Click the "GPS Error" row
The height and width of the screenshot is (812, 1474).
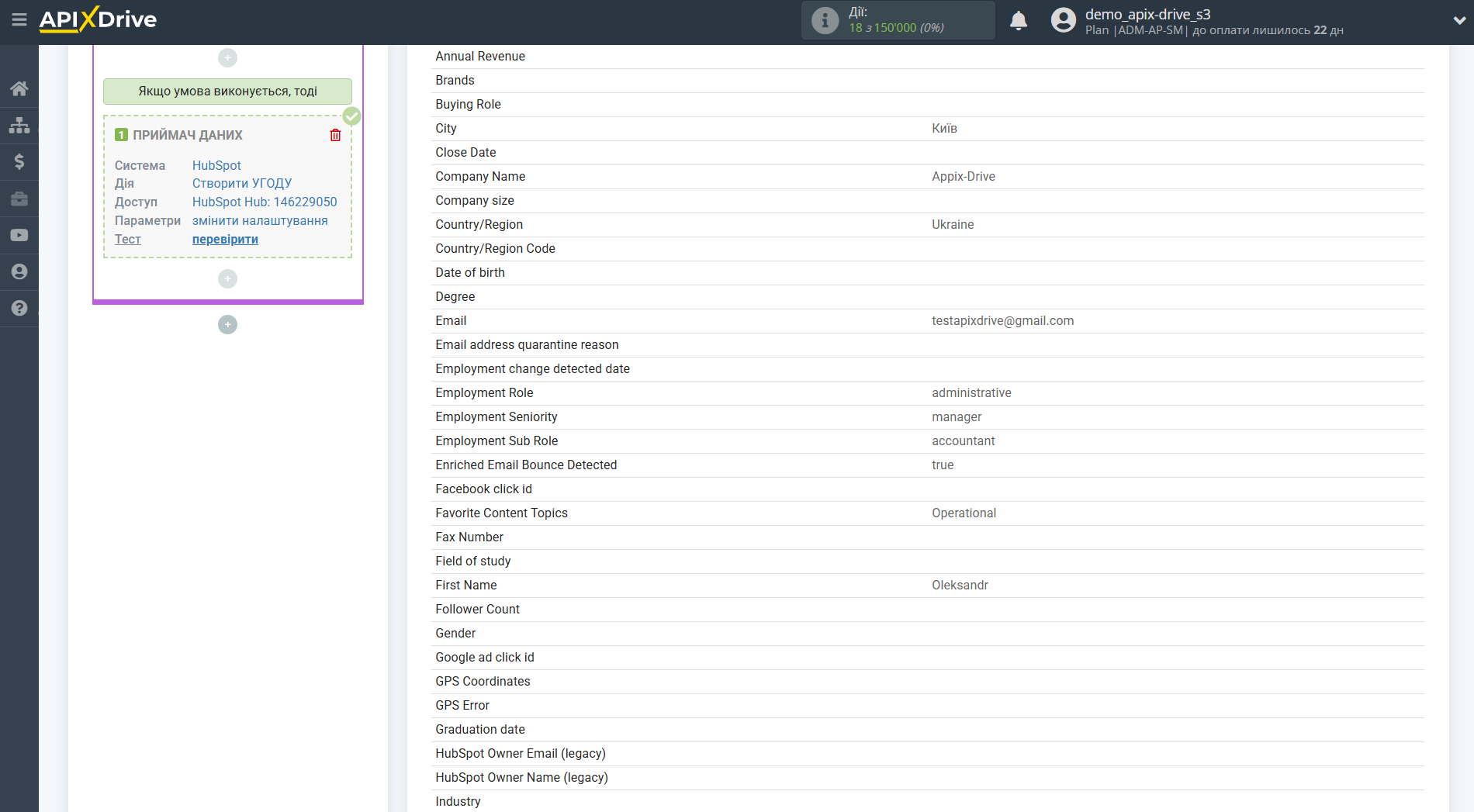point(928,705)
